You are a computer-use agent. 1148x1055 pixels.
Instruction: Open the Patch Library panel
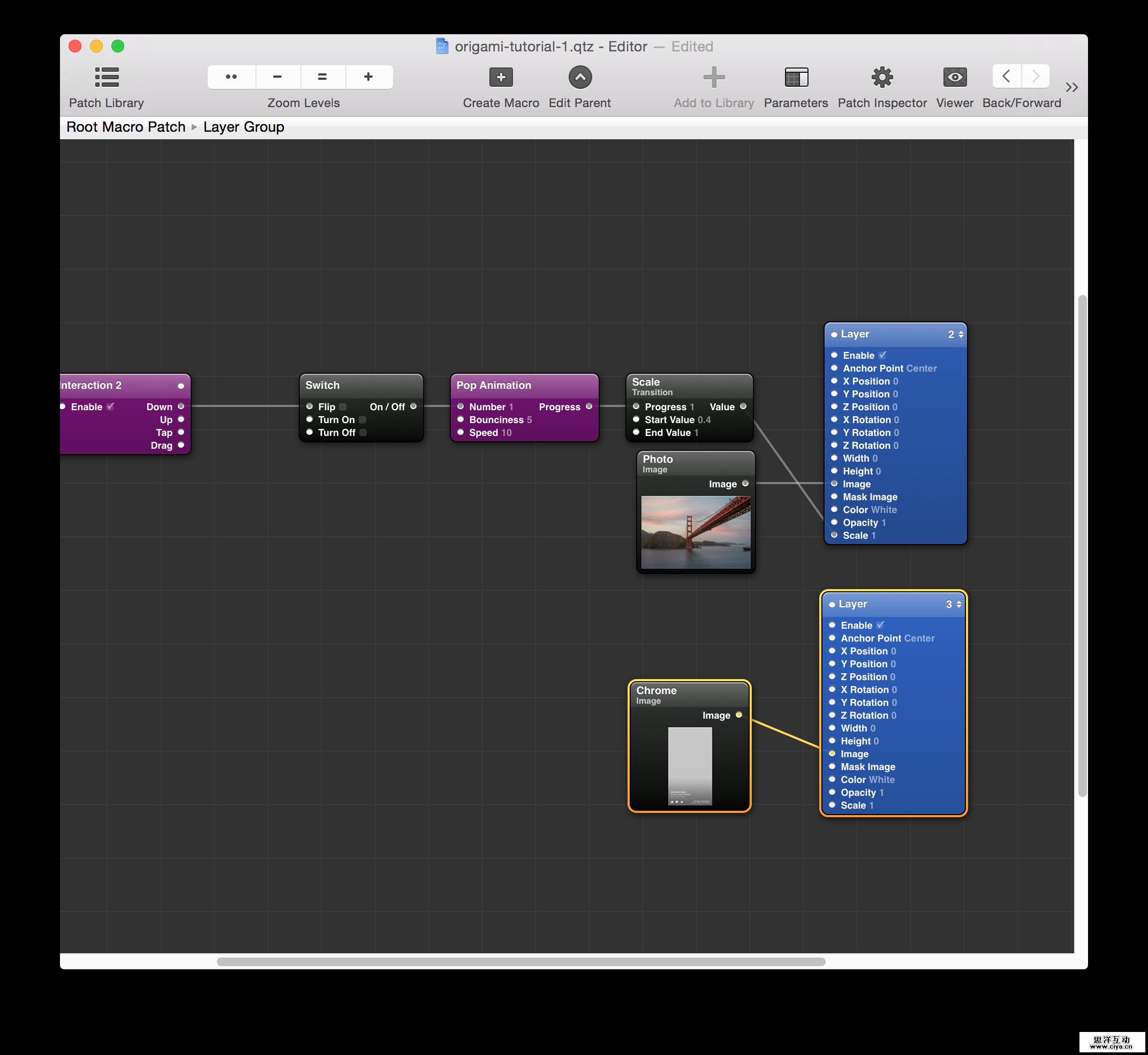pos(107,77)
